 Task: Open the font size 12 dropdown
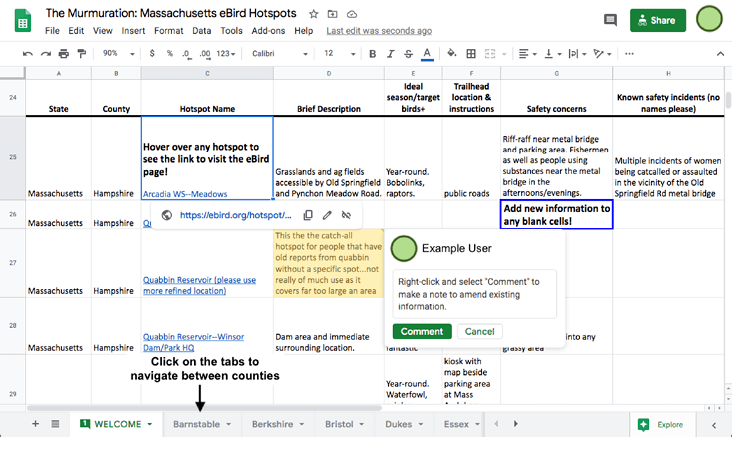point(339,54)
